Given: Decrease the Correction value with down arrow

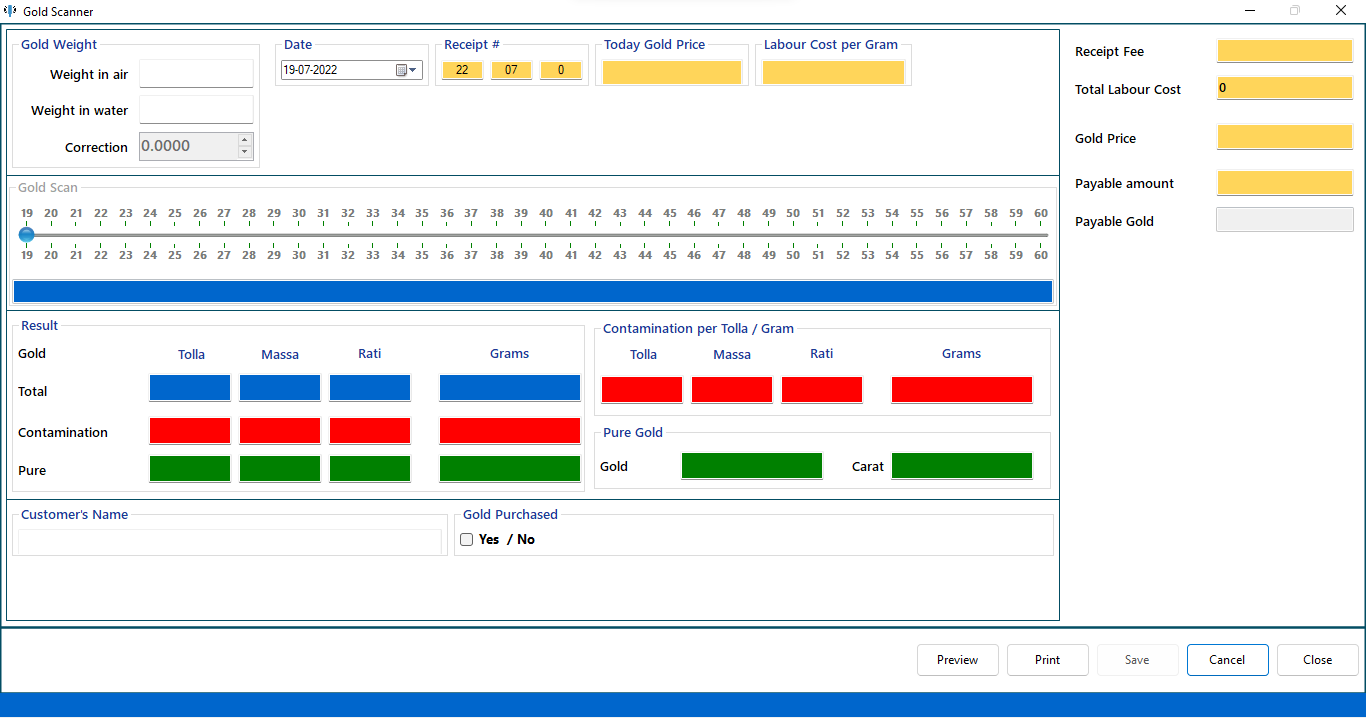Looking at the screenshot, I should [x=245, y=152].
